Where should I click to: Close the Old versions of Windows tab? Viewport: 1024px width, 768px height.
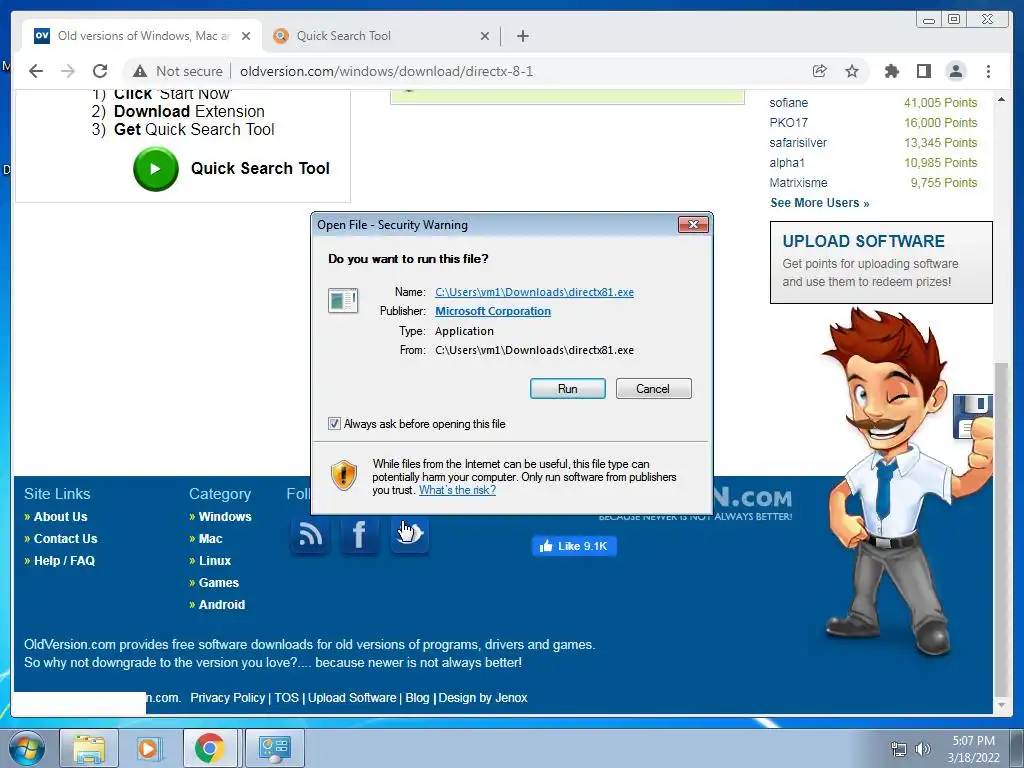tap(246, 36)
